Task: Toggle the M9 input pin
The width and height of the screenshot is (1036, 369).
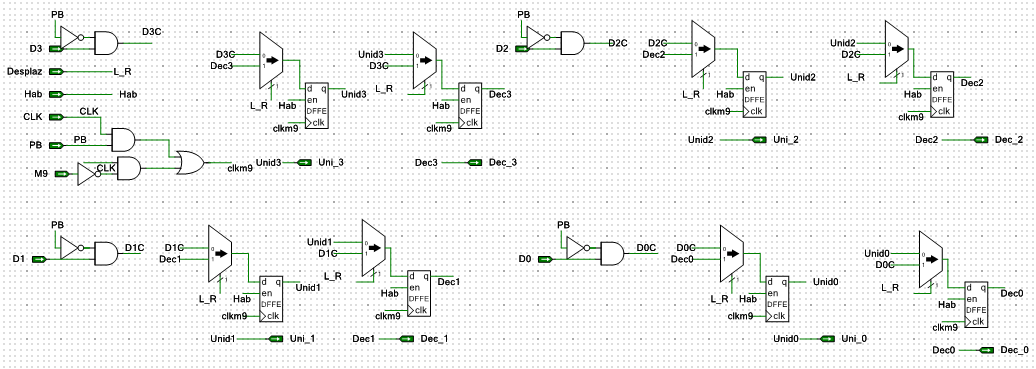Action: (x=62, y=174)
